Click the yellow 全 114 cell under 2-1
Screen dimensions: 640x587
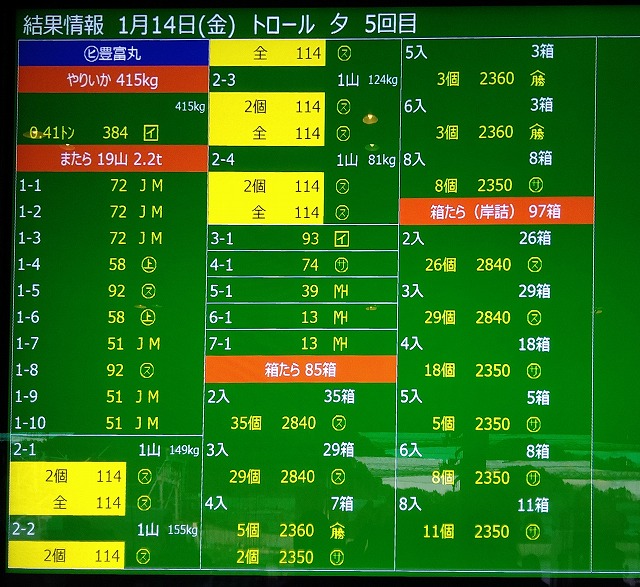pos(70,503)
